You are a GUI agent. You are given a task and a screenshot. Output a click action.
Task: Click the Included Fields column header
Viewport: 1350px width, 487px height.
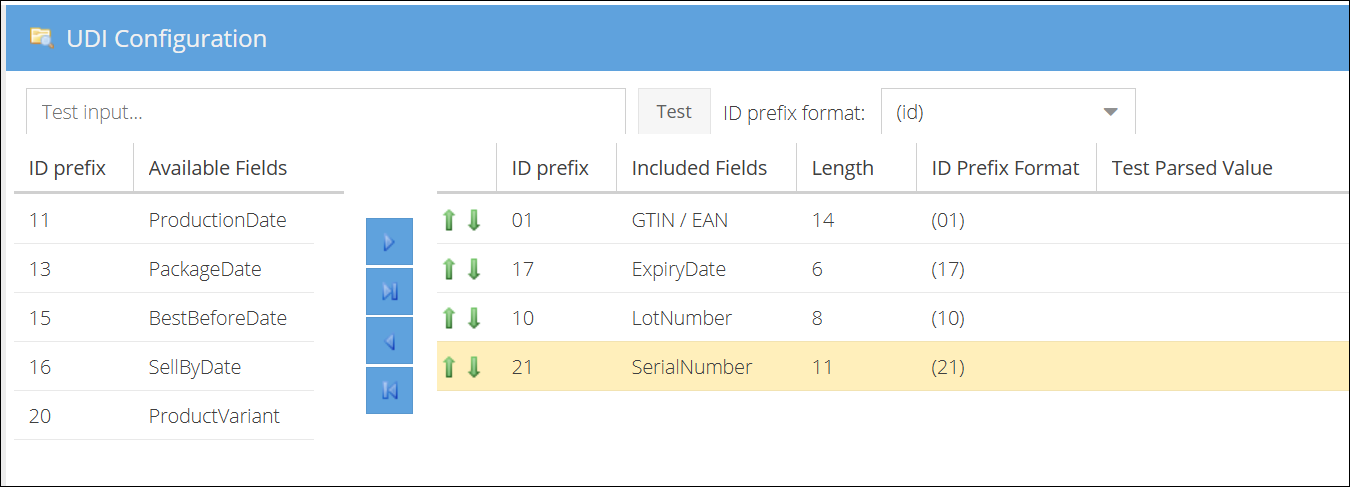pos(699,168)
